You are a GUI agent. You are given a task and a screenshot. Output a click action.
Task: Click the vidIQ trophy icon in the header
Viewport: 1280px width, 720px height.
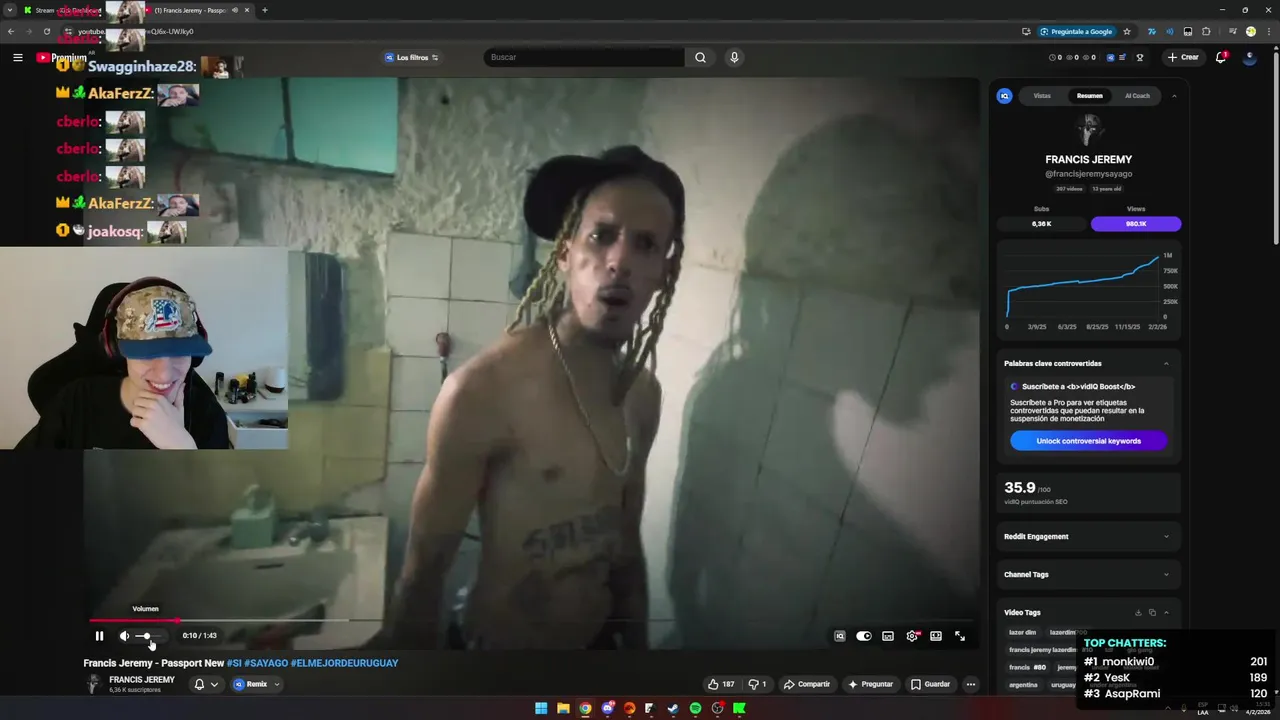(1139, 57)
